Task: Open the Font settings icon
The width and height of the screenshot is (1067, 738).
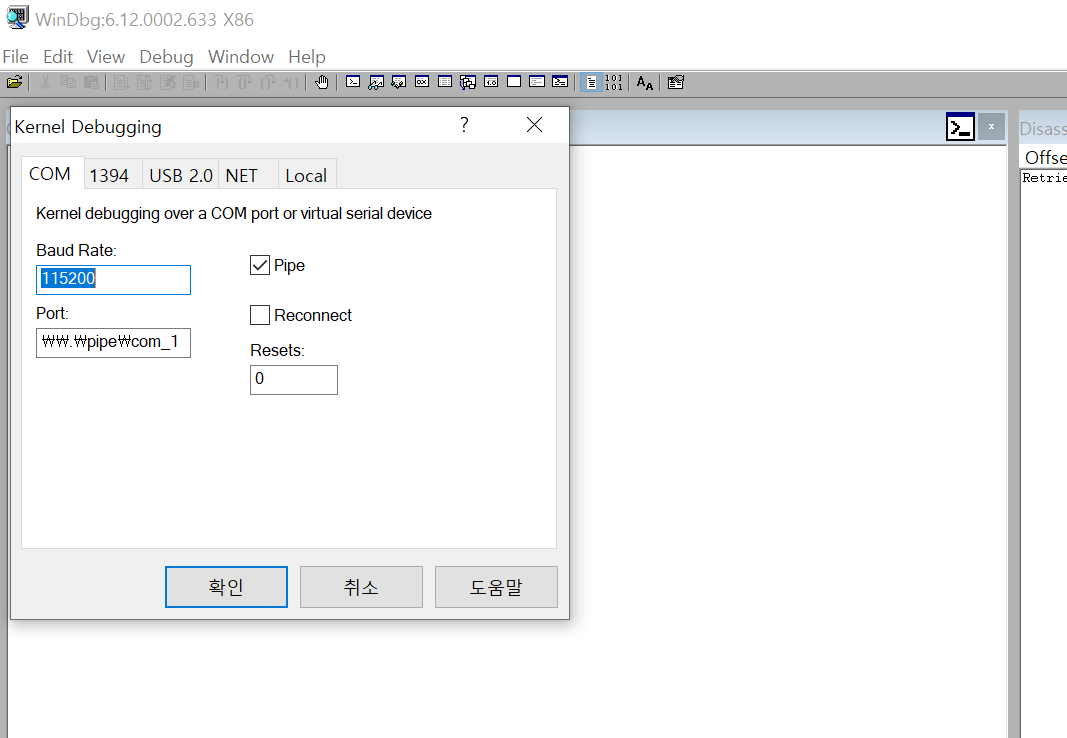Action: (x=644, y=82)
